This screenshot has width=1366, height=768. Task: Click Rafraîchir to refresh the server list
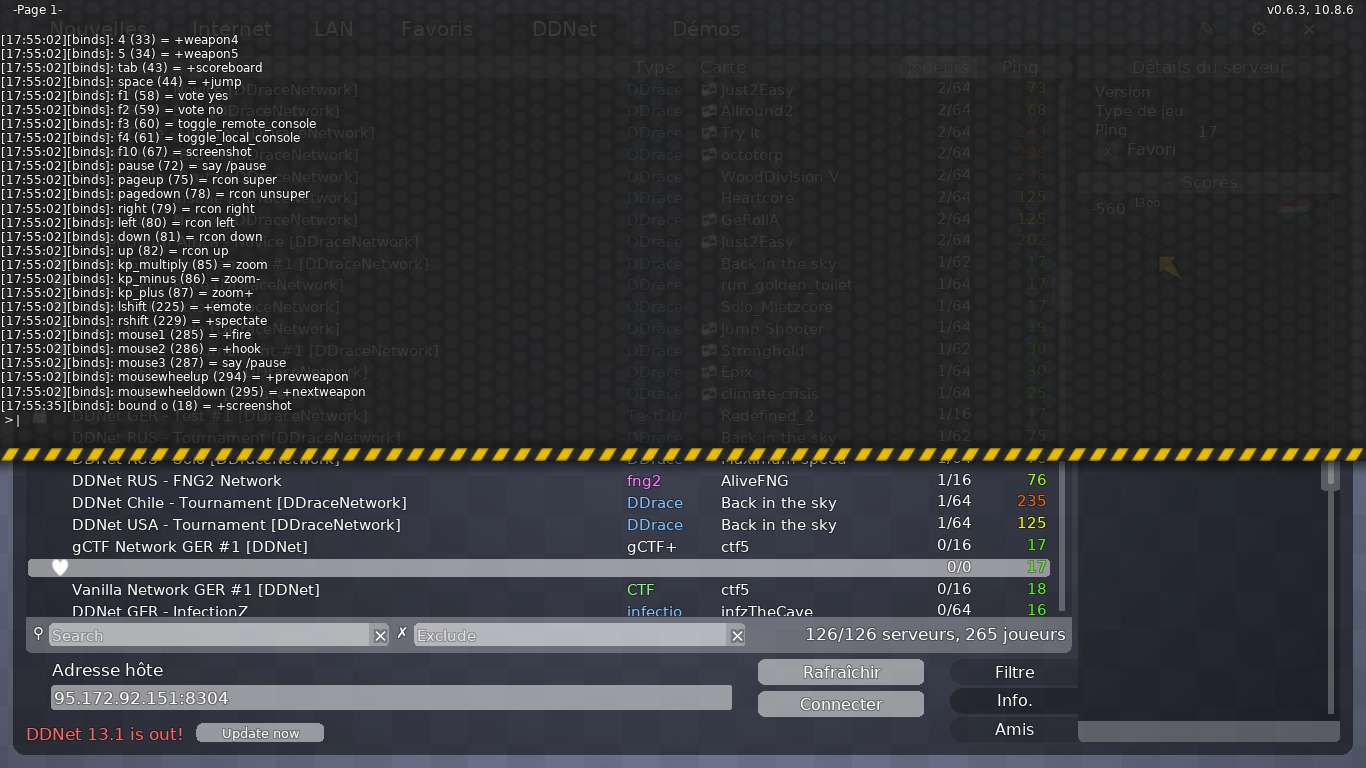[x=840, y=671]
